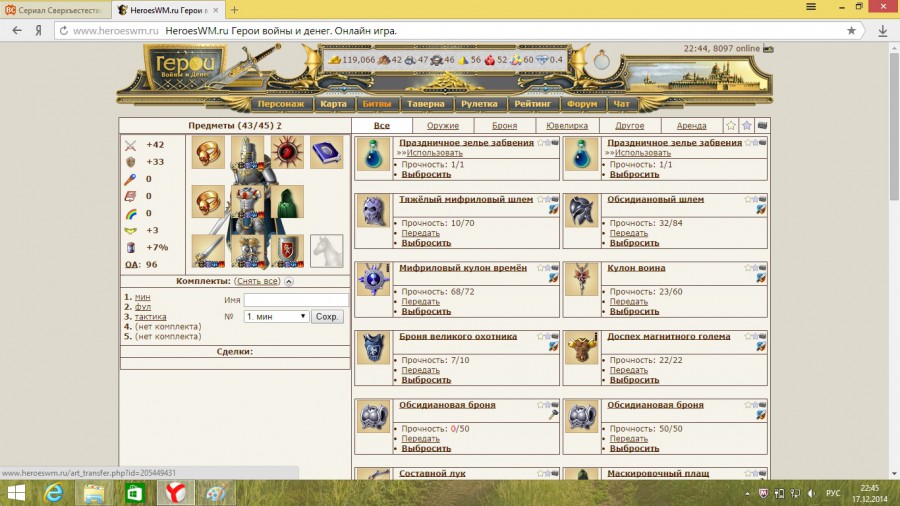
Task: Click the Герои Войны и Денег logo
Action: pos(185,68)
